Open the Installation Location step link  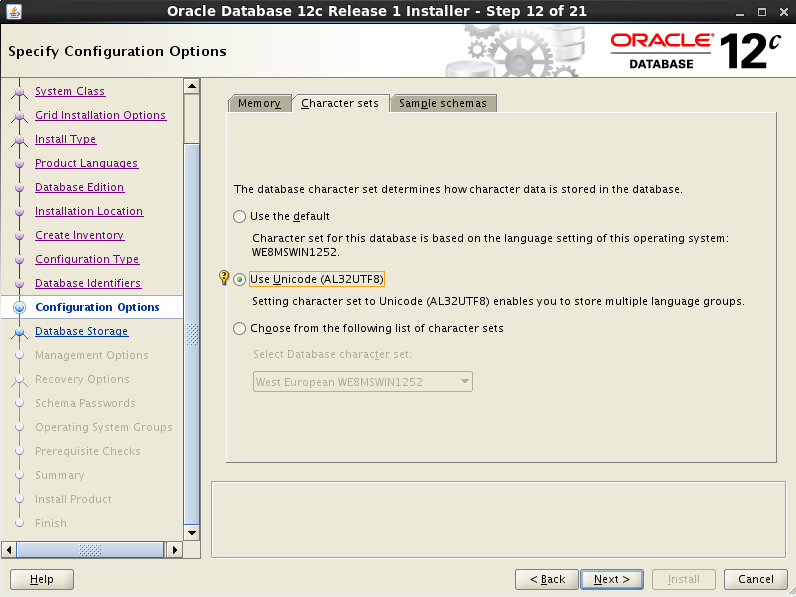[89, 211]
